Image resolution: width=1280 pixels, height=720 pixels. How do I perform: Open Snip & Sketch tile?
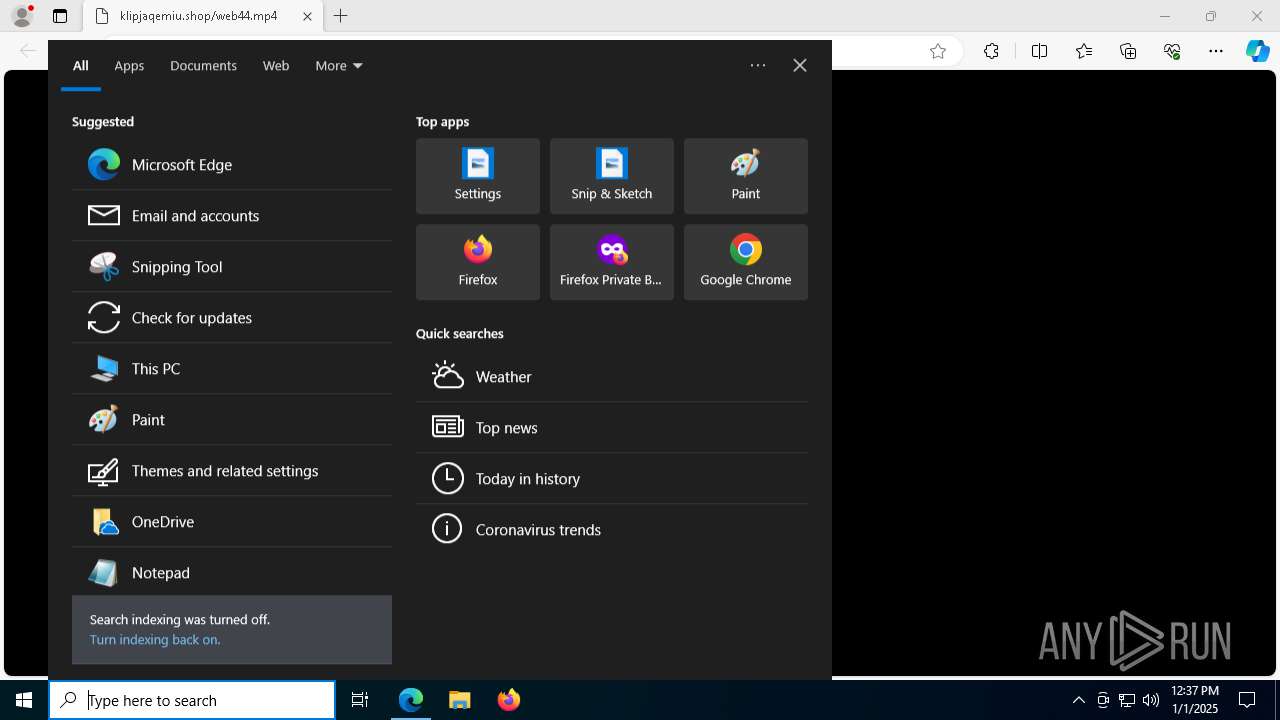tap(612, 176)
